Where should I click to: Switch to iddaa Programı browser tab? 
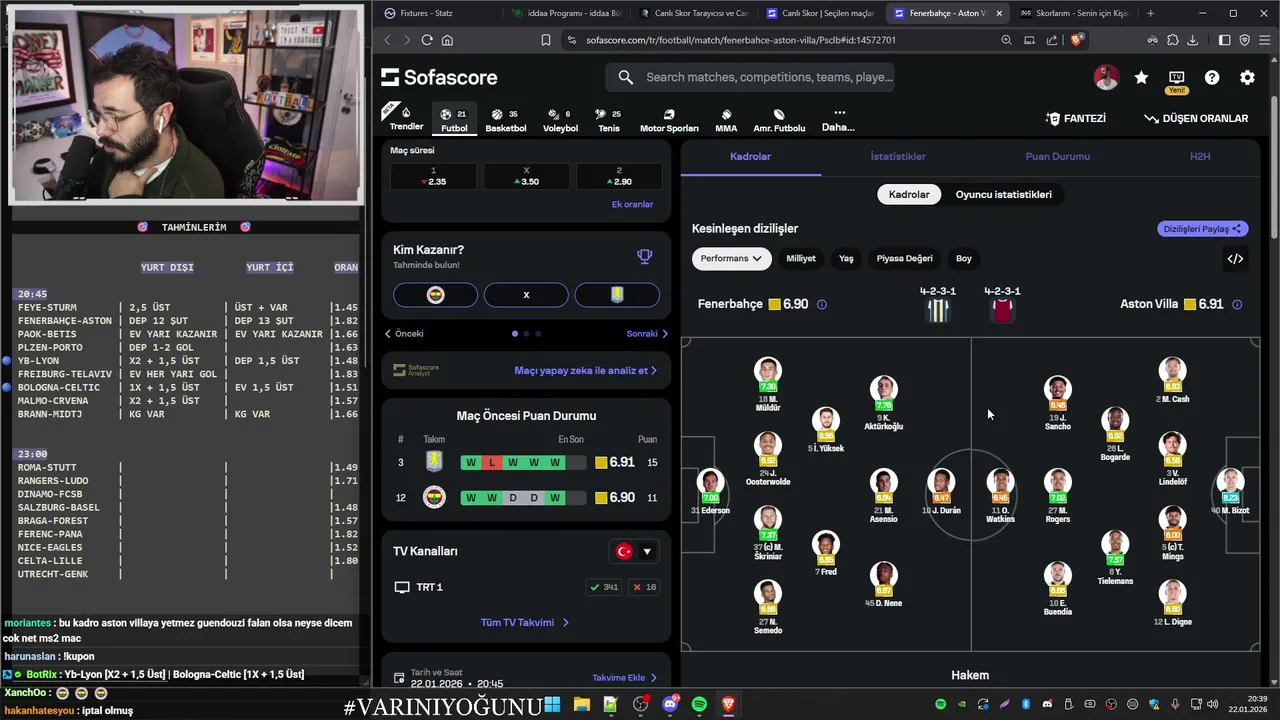click(565, 13)
